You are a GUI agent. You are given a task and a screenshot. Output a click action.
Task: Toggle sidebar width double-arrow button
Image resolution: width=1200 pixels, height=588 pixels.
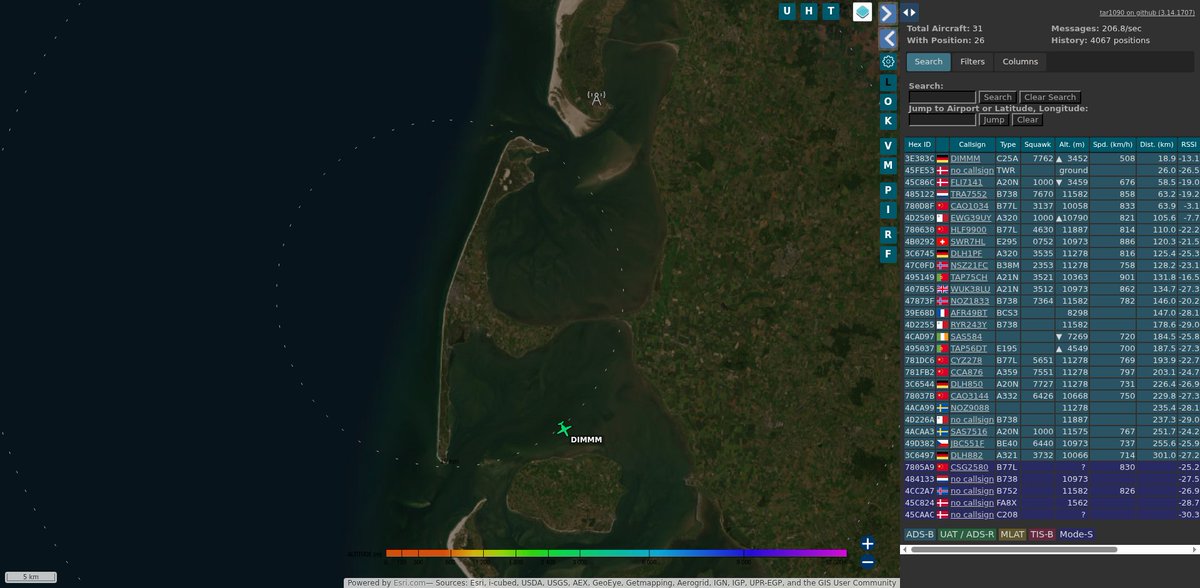coord(909,12)
